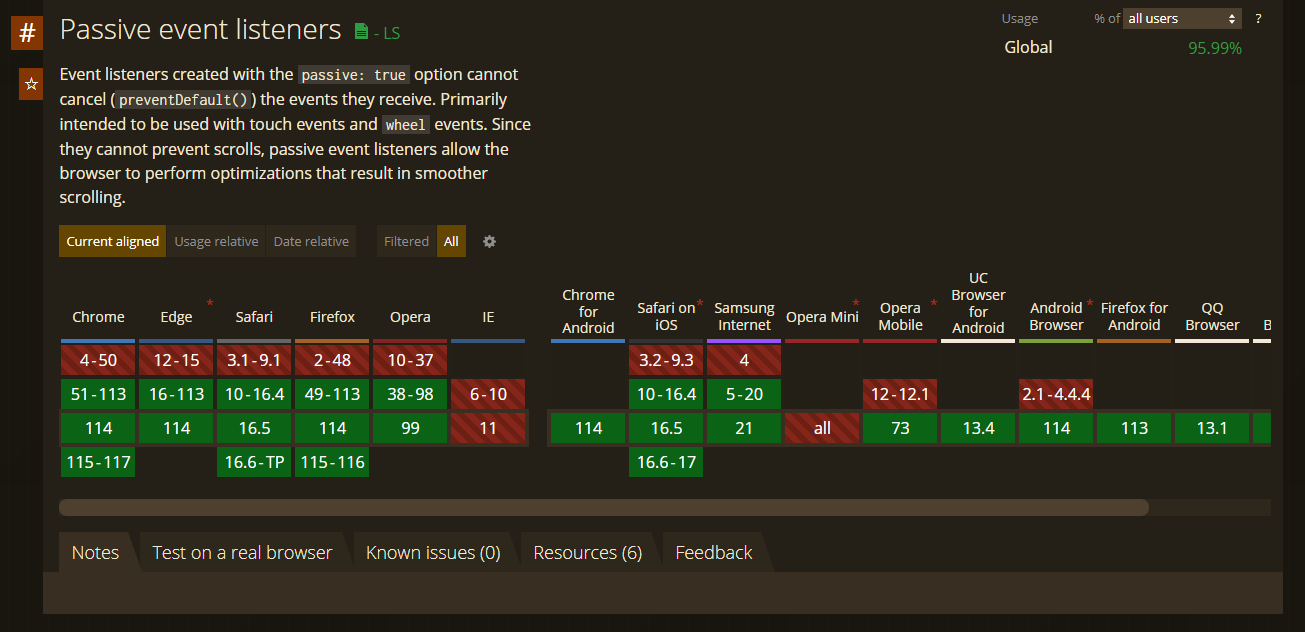Click the Opera Mini note asterisk
Viewport: 1305px width, 632px height.
coord(856,303)
